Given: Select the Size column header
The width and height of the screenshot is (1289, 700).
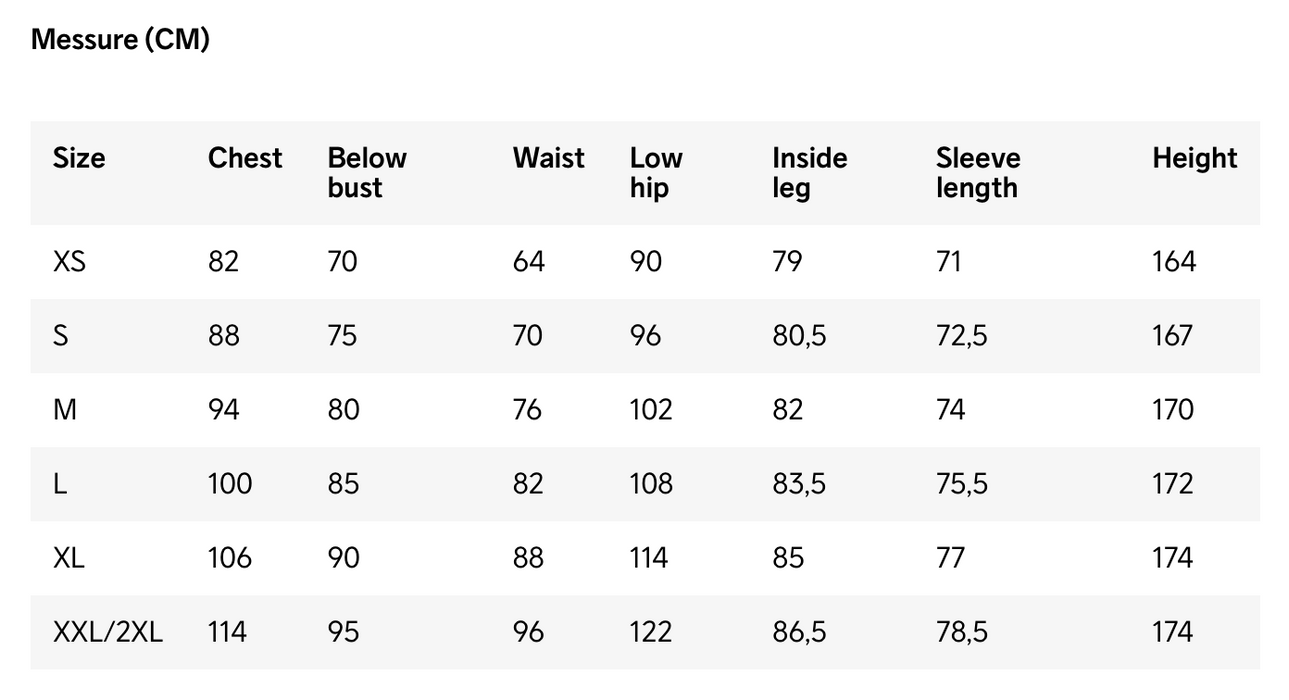Looking at the screenshot, I should click(78, 158).
